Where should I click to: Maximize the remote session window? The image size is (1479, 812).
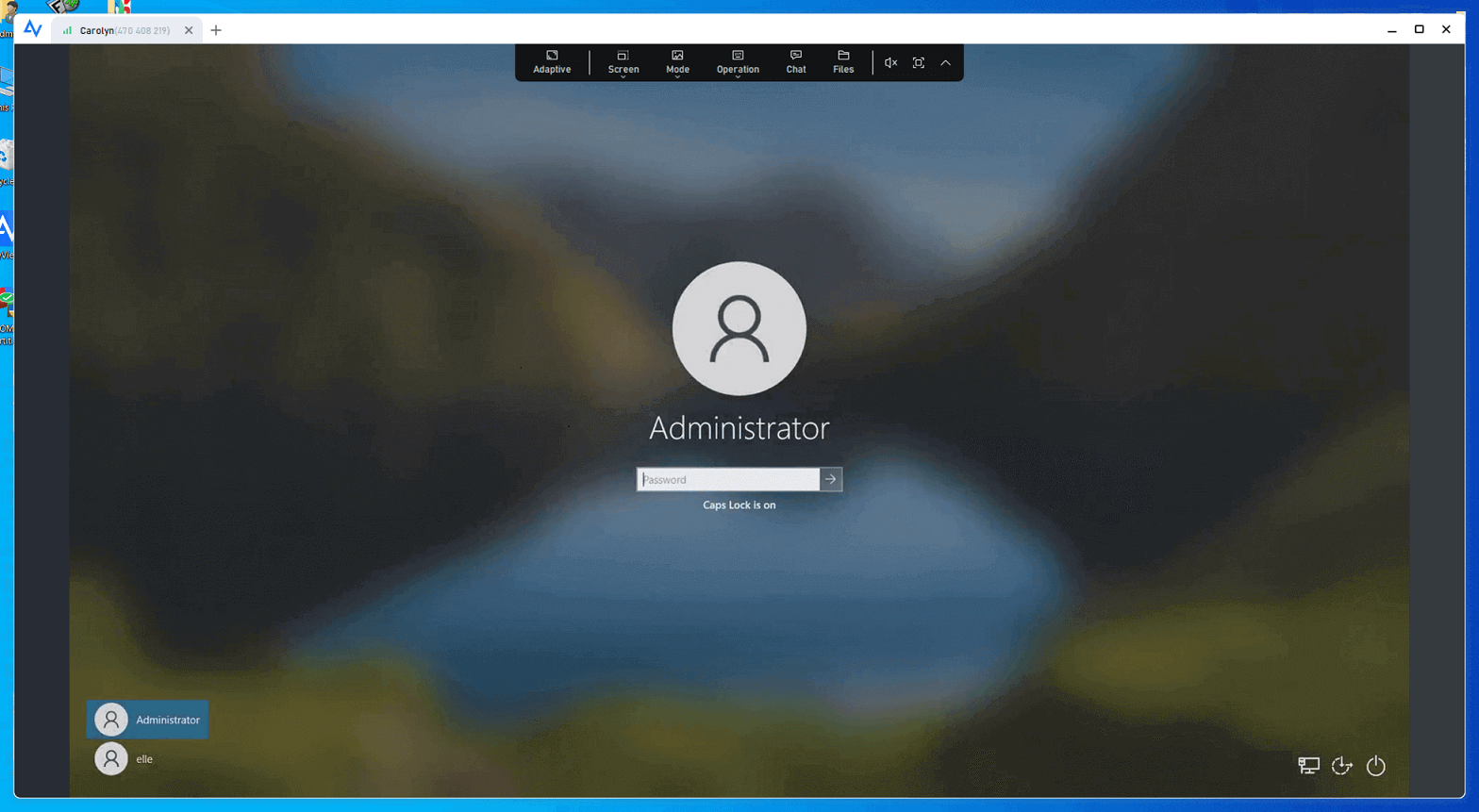click(x=1419, y=29)
